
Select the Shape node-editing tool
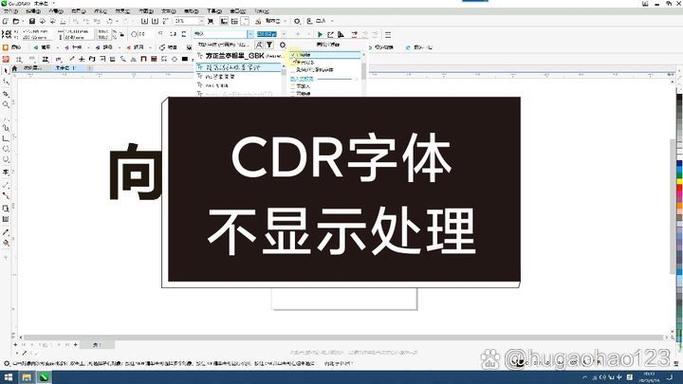[x=6, y=81]
